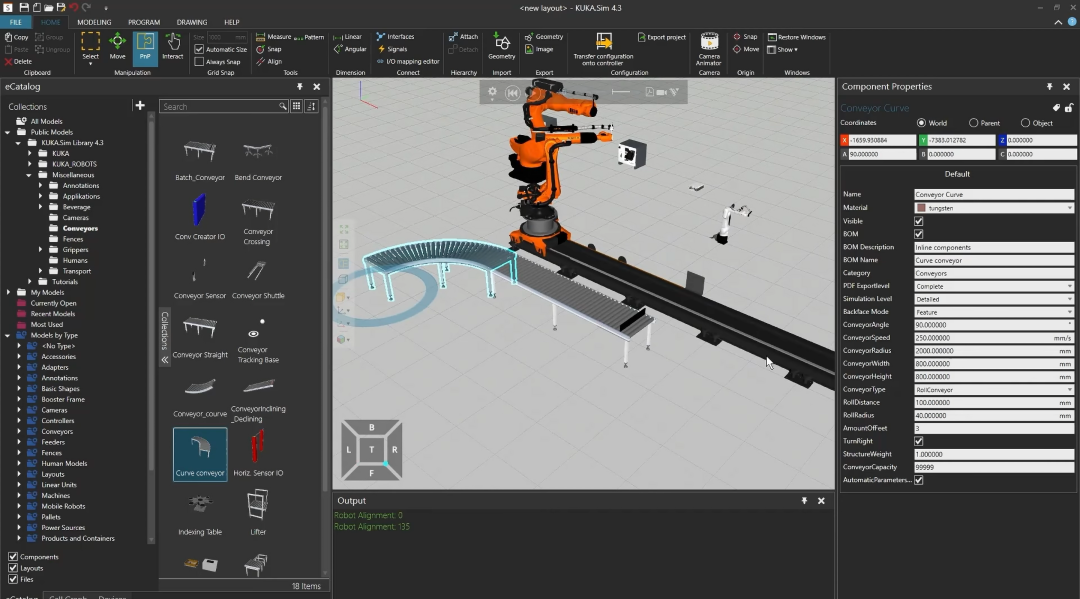1080x599 pixels.
Task: Open the Show windows dropdown
Action: coord(782,49)
